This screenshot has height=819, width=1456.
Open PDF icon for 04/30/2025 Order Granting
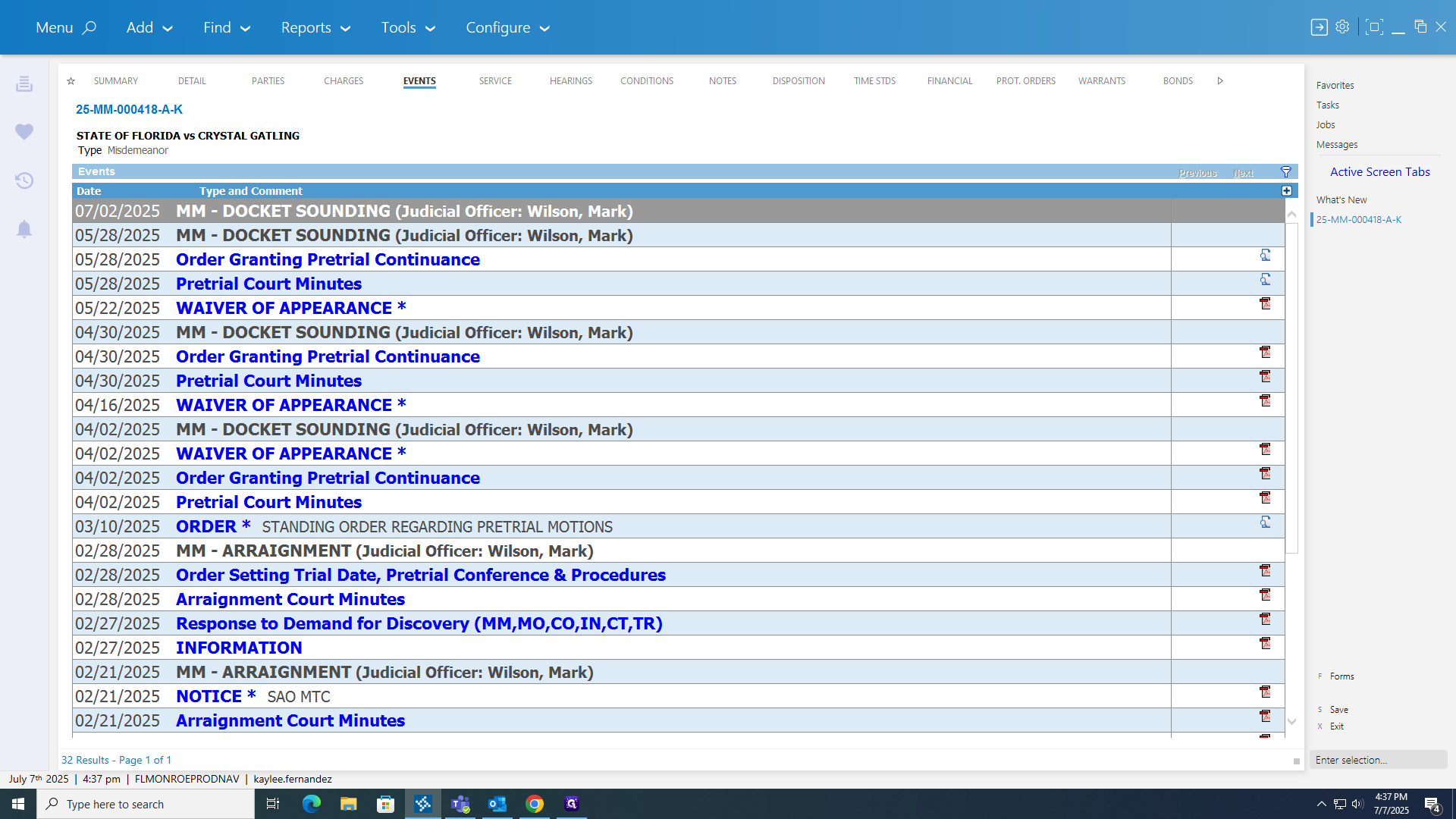click(1265, 352)
